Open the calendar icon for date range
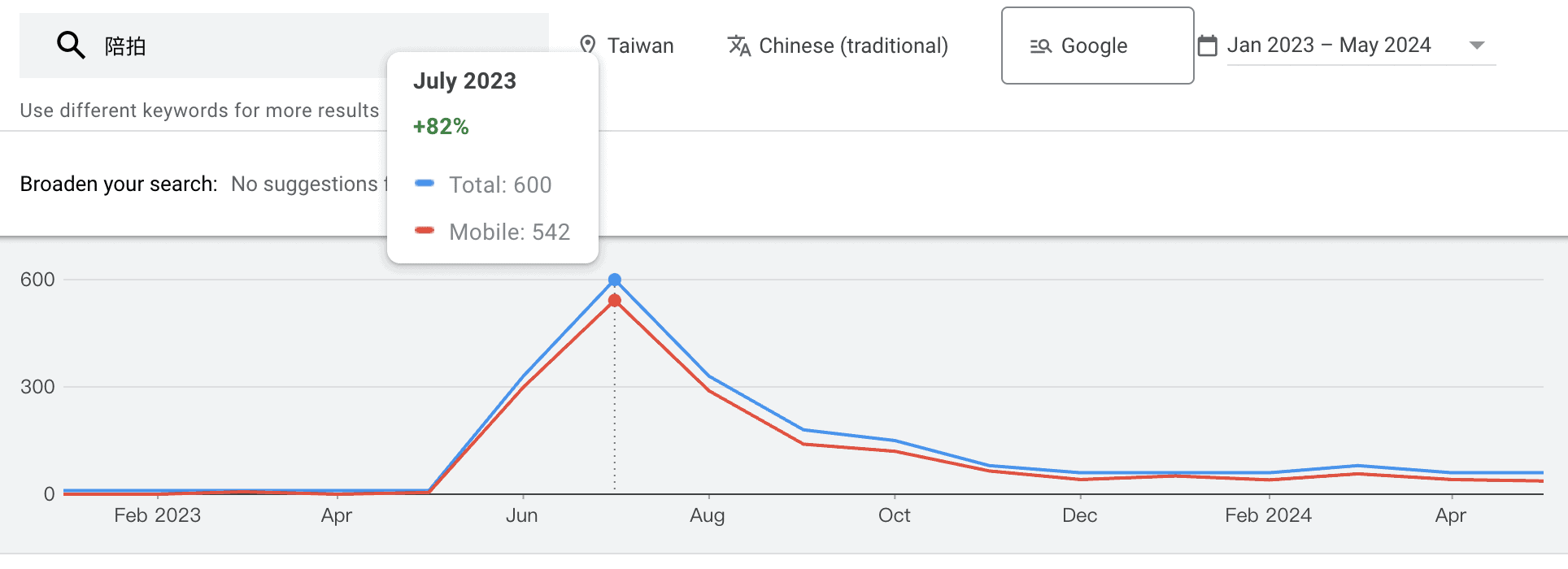 tap(1209, 46)
